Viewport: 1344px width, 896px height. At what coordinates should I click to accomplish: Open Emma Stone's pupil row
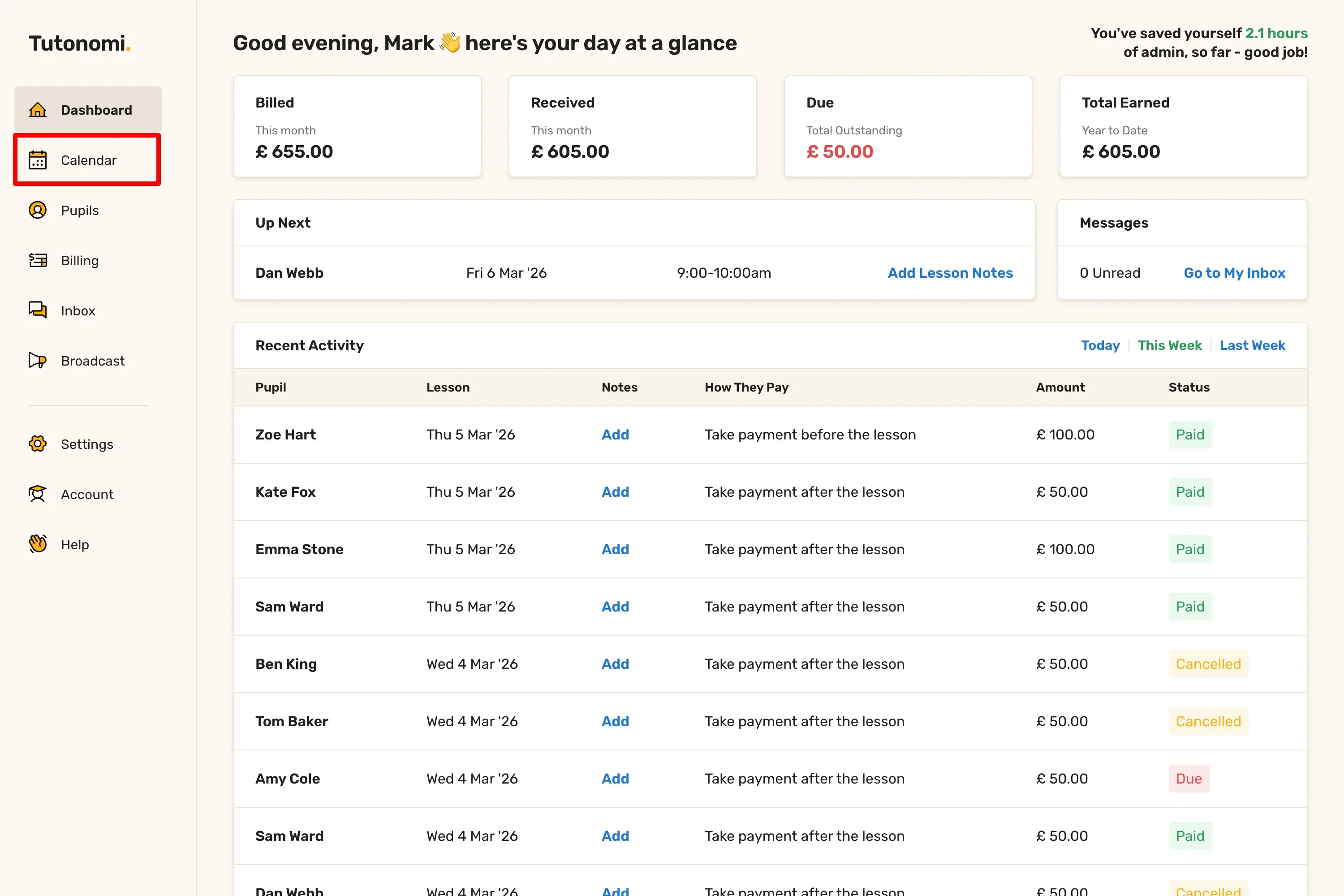(x=299, y=549)
